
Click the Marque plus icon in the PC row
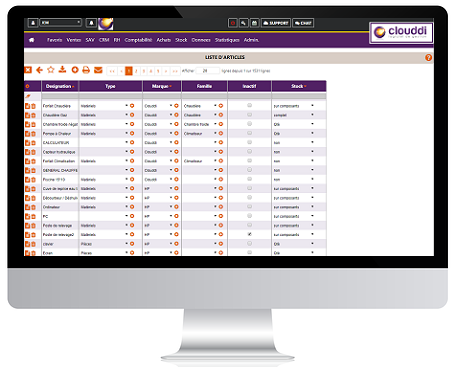pos(176,216)
